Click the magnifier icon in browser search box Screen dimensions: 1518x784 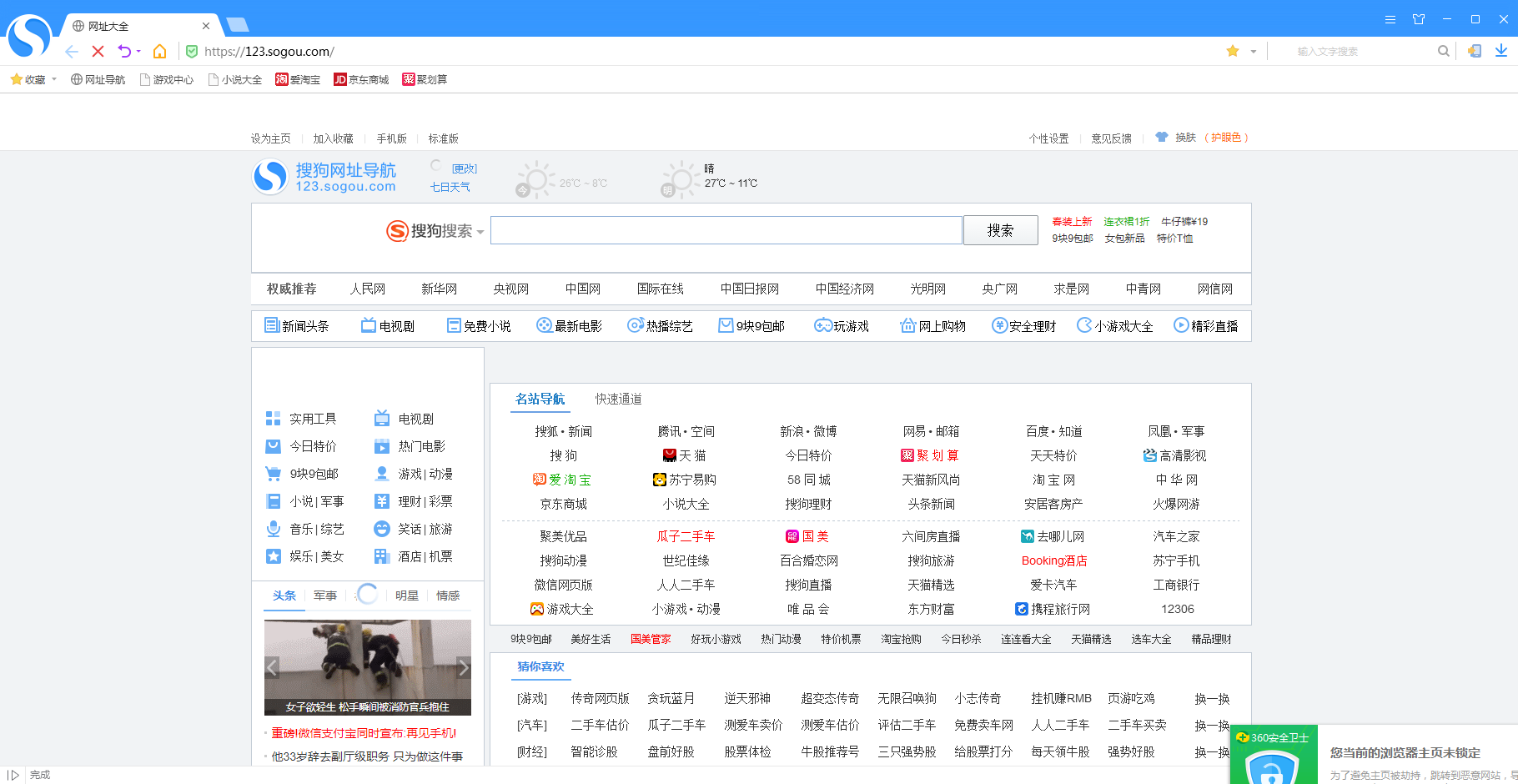click(1443, 52)
